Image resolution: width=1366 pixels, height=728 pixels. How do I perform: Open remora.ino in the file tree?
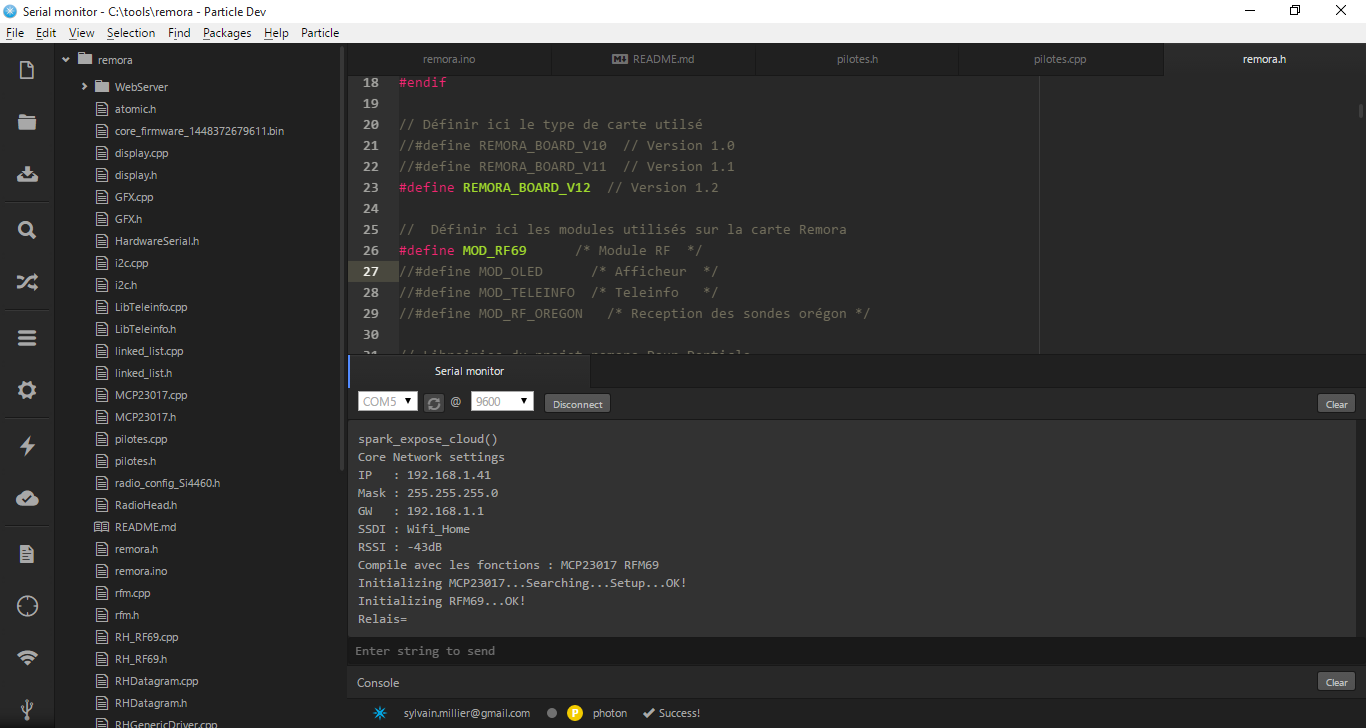141,571
